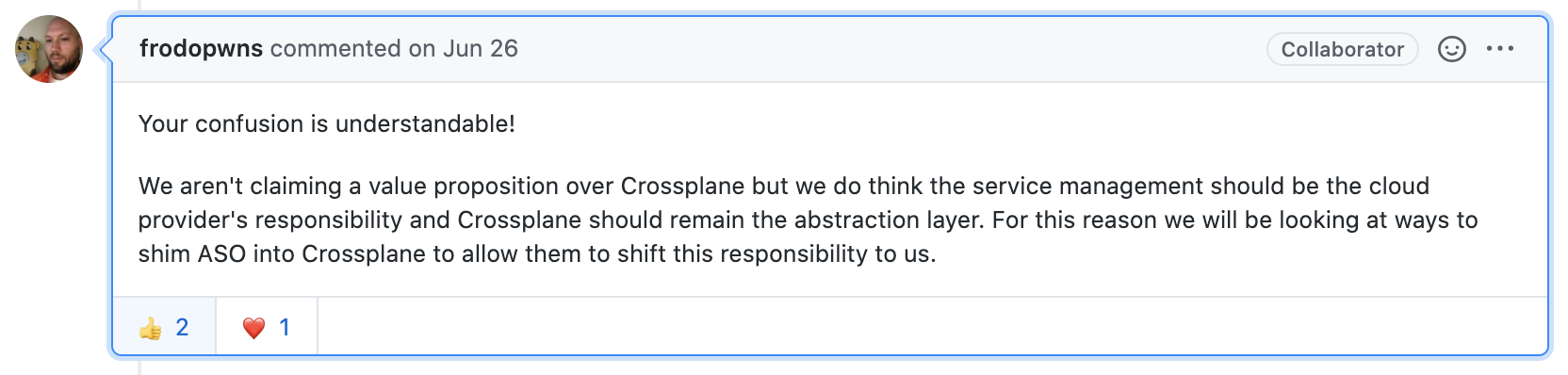Toggle the heart reaction with 1 vote
This screenshot has height=375, width=1568.
pos(267,327)
